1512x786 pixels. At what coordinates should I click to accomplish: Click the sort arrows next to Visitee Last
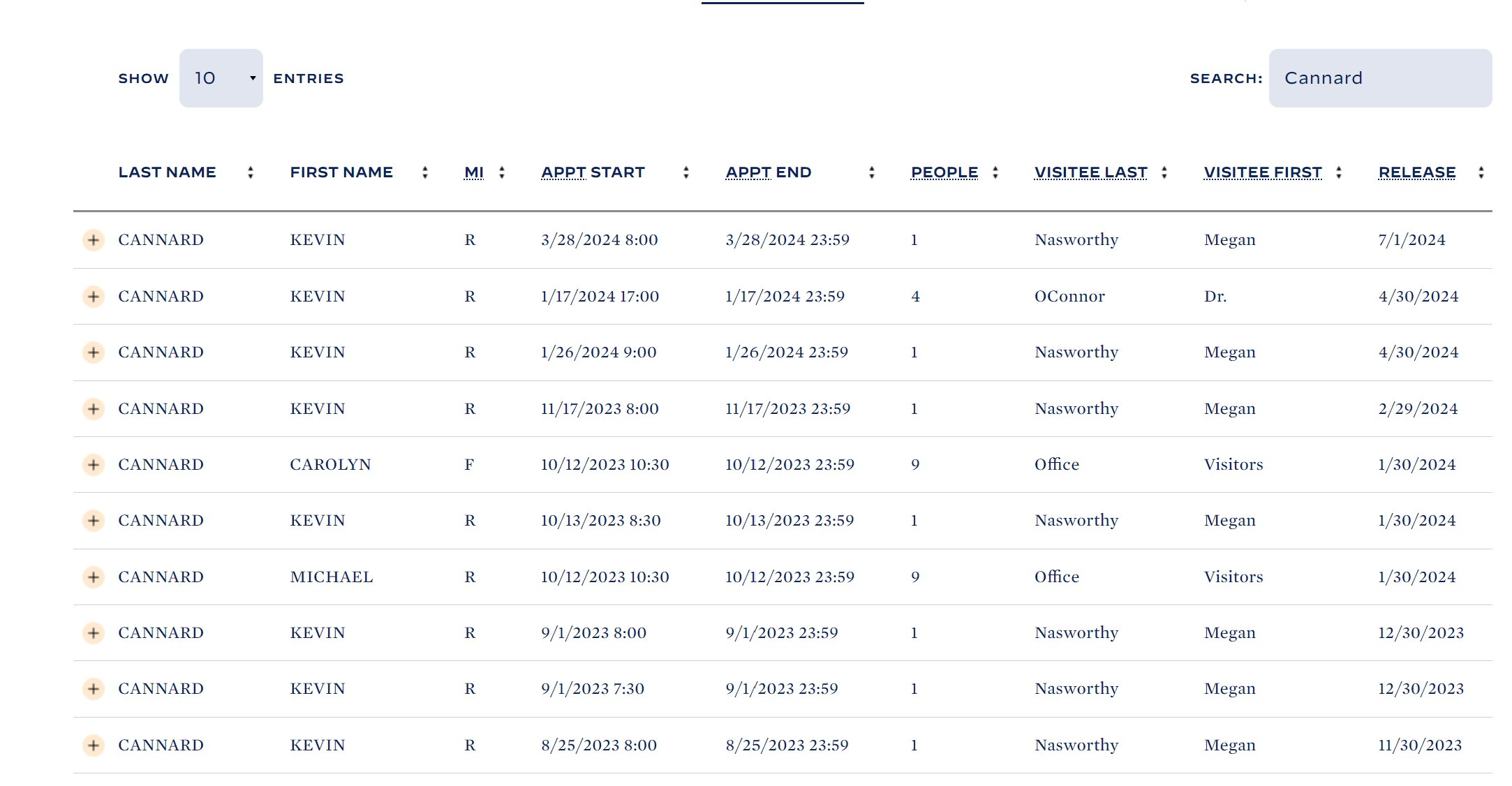[x=1164, y=172]
